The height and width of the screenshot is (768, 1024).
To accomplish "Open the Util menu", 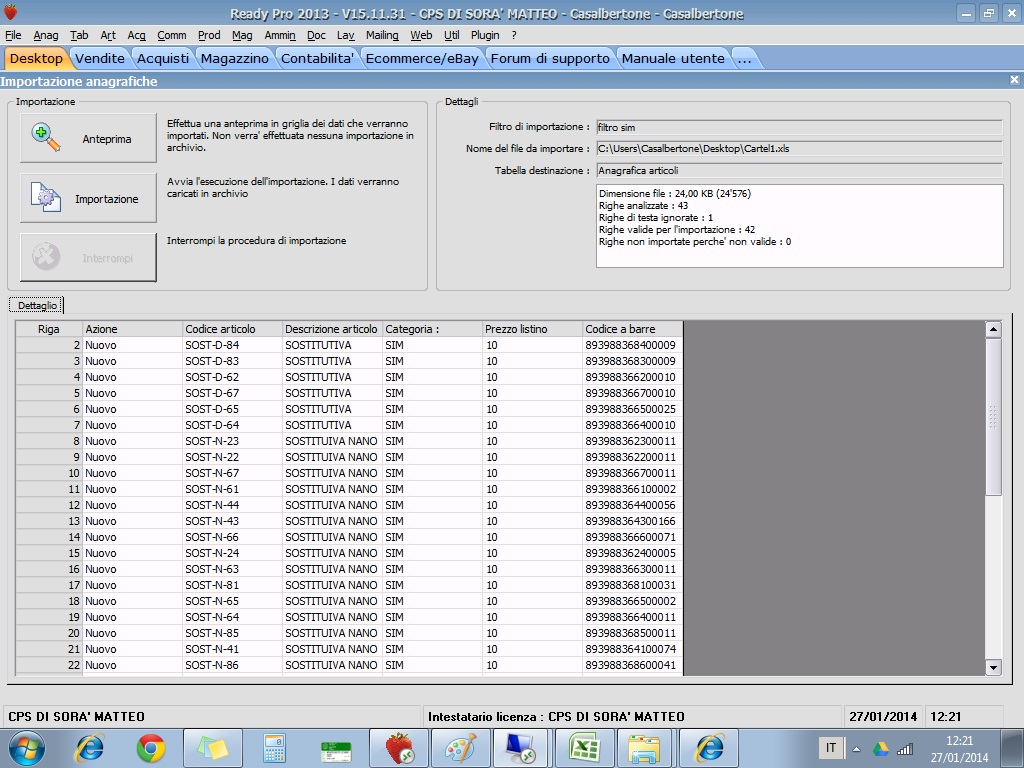I will 452,35.
